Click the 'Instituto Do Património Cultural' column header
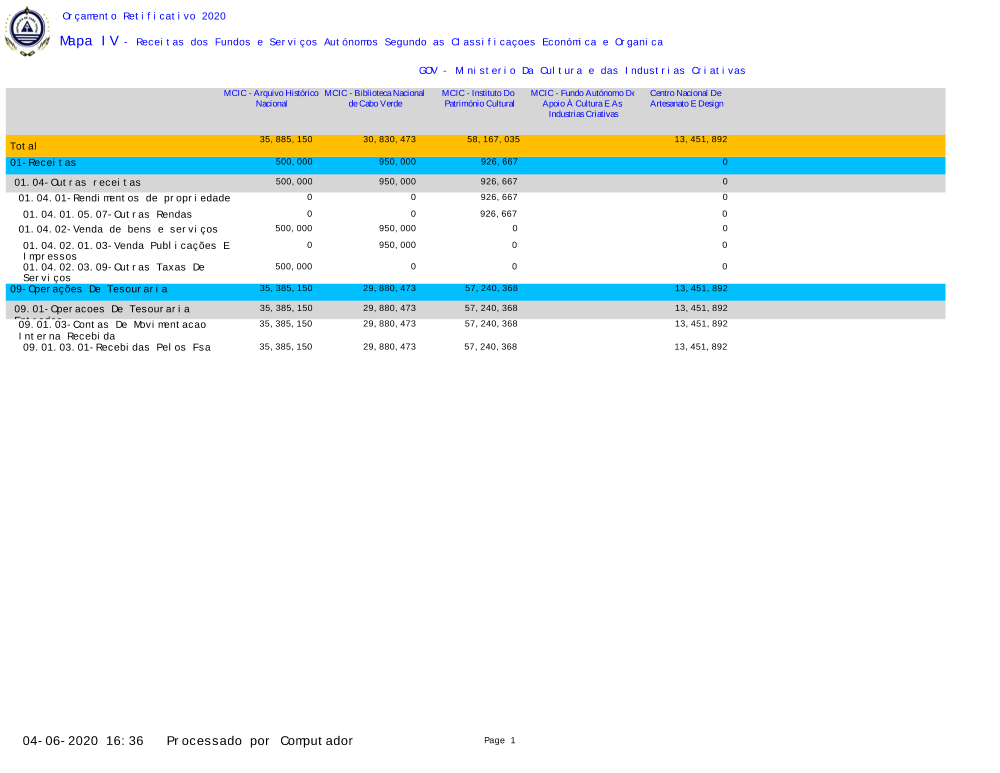1000x773 pixels. tap(478, 98)
